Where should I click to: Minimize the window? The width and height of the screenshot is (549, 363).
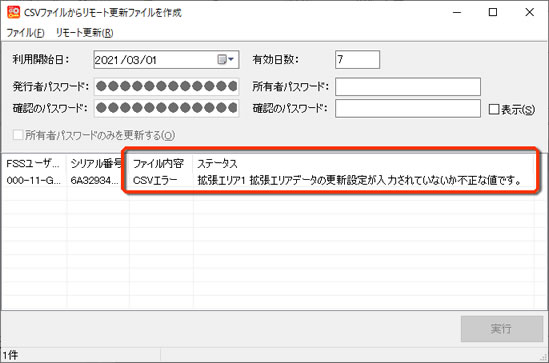point(457,12)
